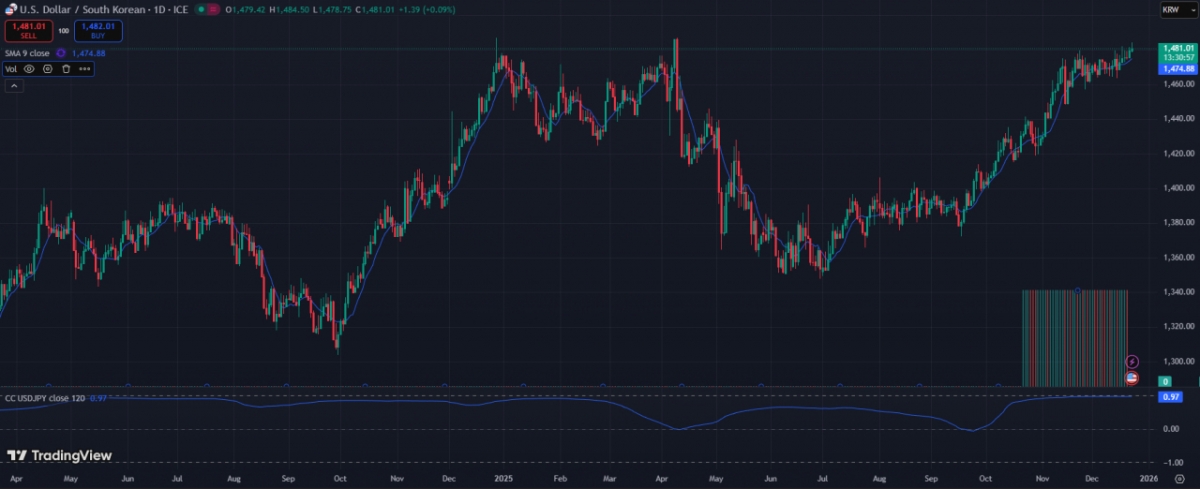The image size is (1200, 489).
Task: Toggle the green market status indicator
Action: click(202, 9)
